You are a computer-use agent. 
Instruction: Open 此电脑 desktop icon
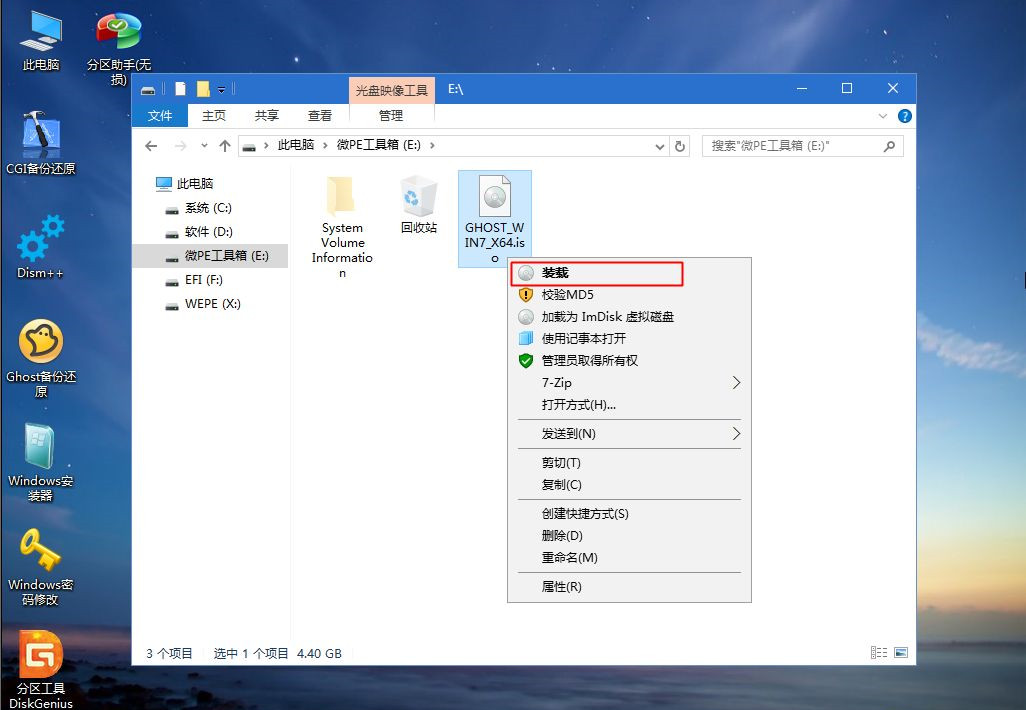[39, 38]
